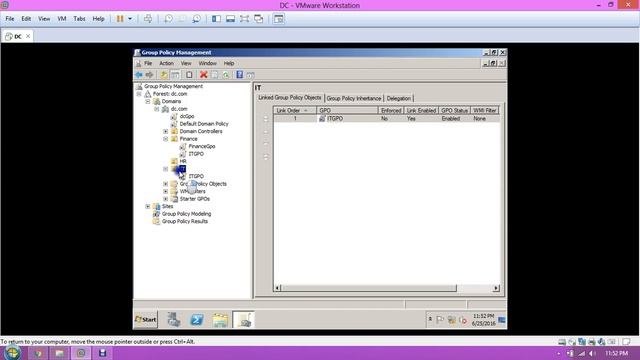
Task: Click Send Ctrl+Alt+Del icon in VMware toolbar
Action: [148, 19]
